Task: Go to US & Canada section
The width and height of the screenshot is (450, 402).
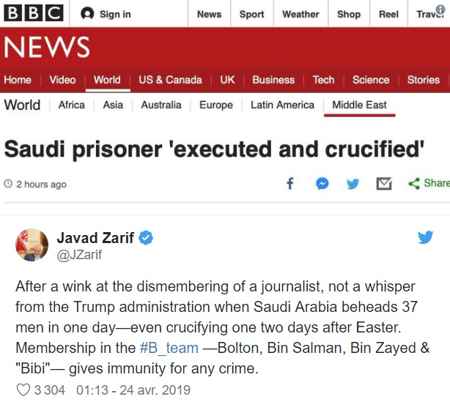Action: 170,80
